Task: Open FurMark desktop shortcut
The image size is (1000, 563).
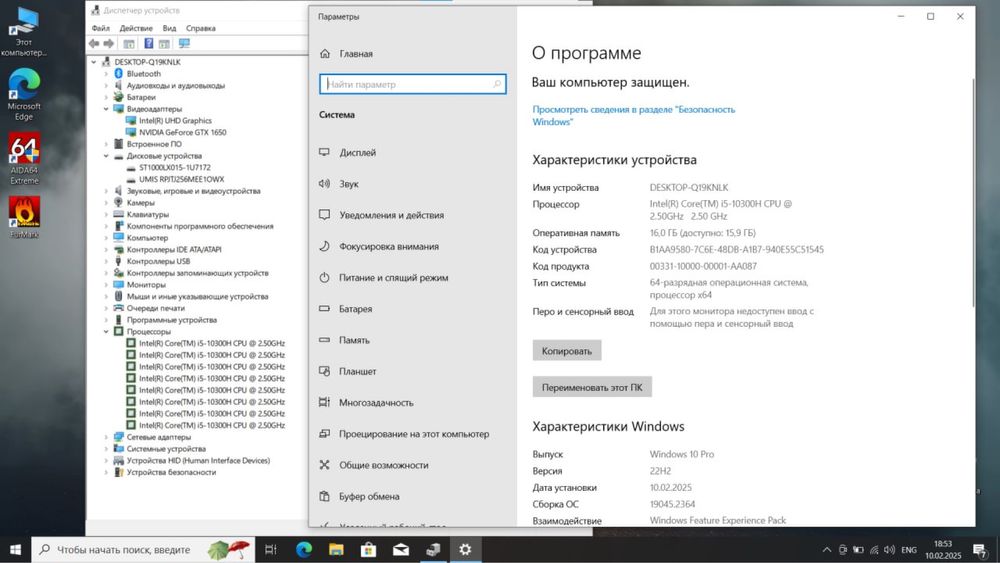Action: pos(24,217)
